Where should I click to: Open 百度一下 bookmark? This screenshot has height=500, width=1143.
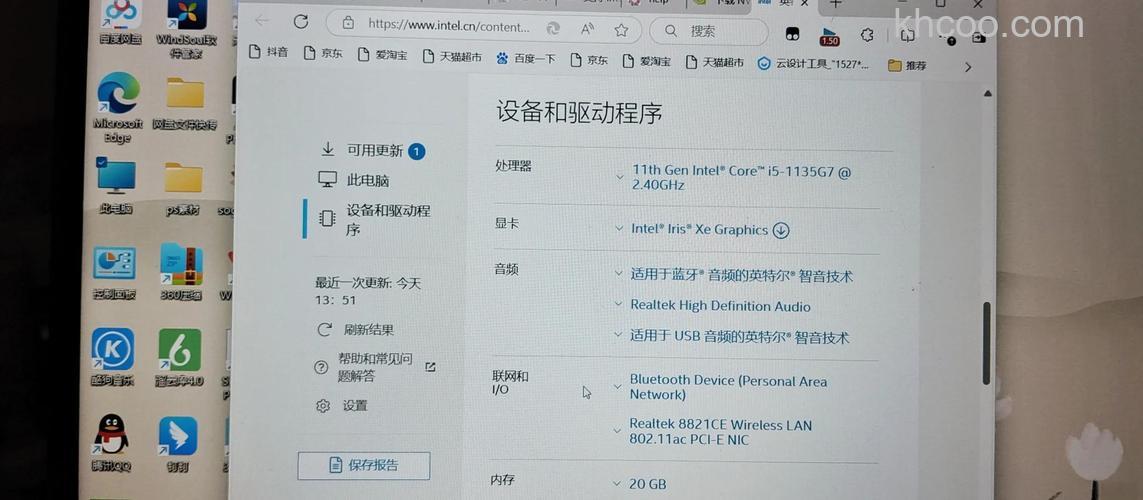point(526,59)
